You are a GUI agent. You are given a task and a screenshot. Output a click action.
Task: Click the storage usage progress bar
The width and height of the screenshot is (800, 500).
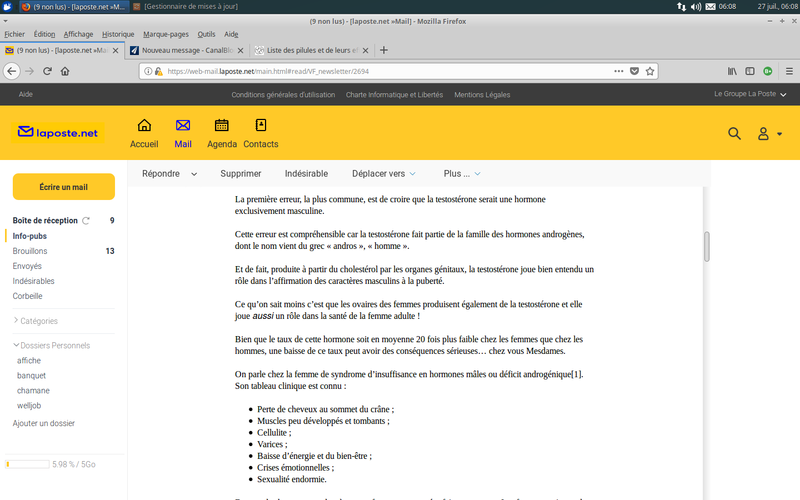coord(27,464)
